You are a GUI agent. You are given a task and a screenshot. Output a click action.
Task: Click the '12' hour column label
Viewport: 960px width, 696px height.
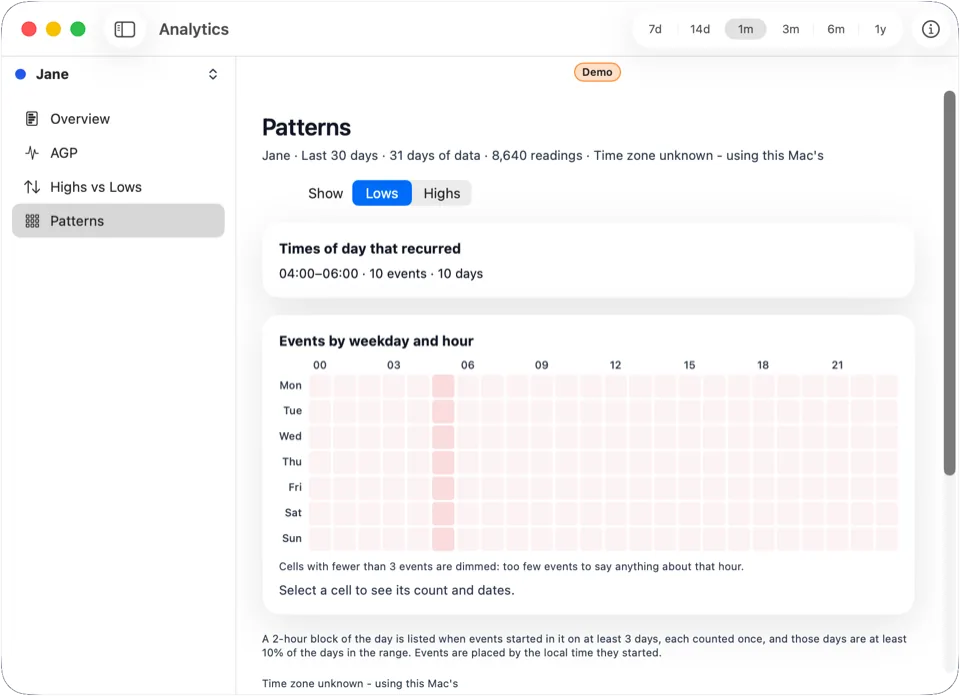pyautogui.click(x=615, y=365)
